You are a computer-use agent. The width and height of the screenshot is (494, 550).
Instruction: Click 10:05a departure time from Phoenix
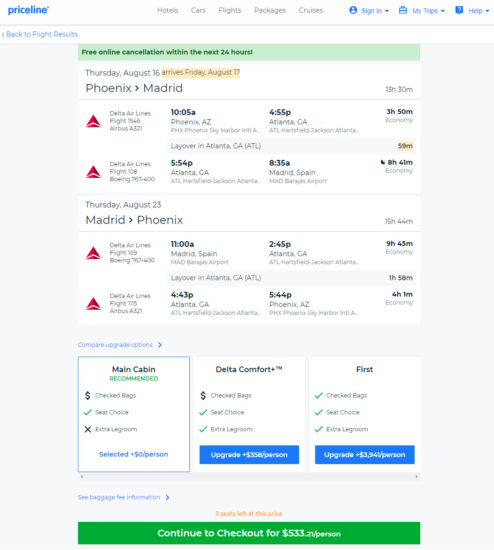click(183, 112)
